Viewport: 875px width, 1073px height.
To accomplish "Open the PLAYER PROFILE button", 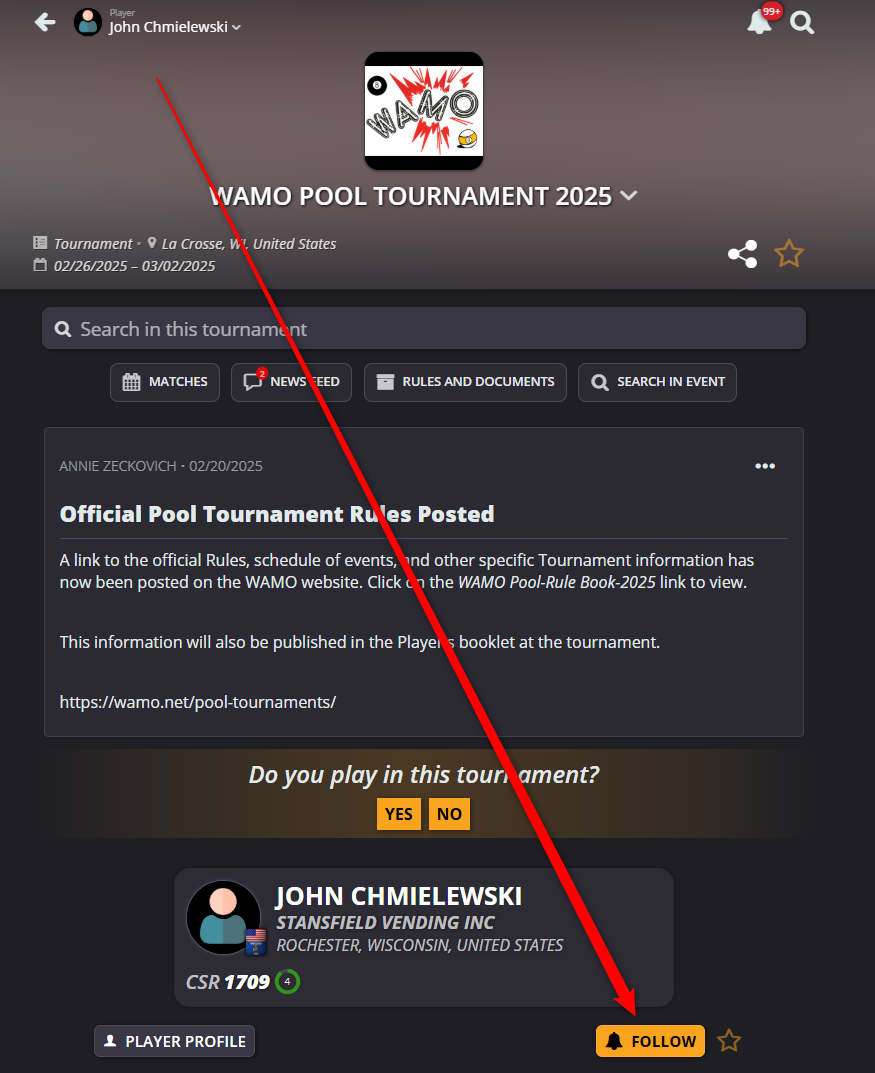I will [x=174, y=1041].
